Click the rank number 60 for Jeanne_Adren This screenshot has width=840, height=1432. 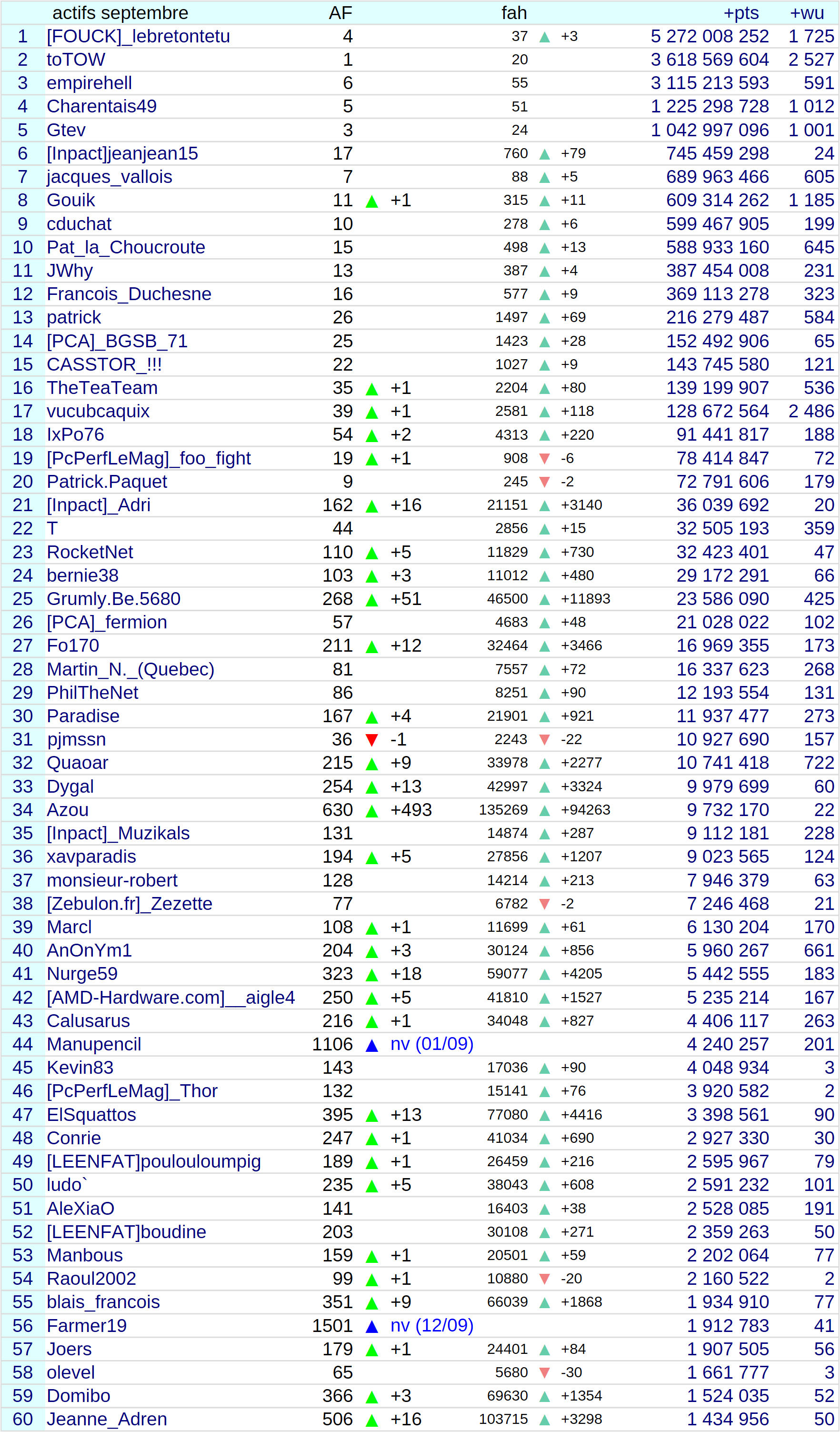coord(23,1419)
